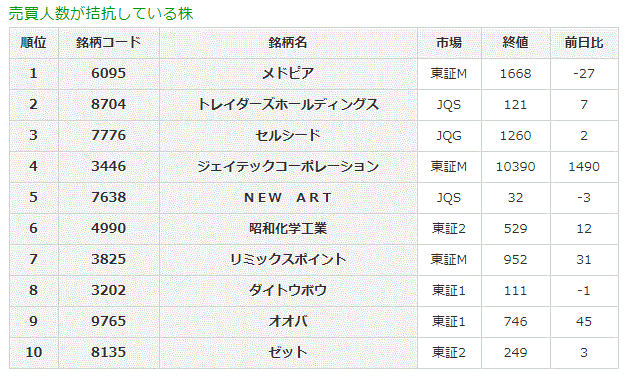Image resolution: width=625 pixels, height=376 pixels.
Task: Click the 順位 column header
Action: tap(33, 42)
